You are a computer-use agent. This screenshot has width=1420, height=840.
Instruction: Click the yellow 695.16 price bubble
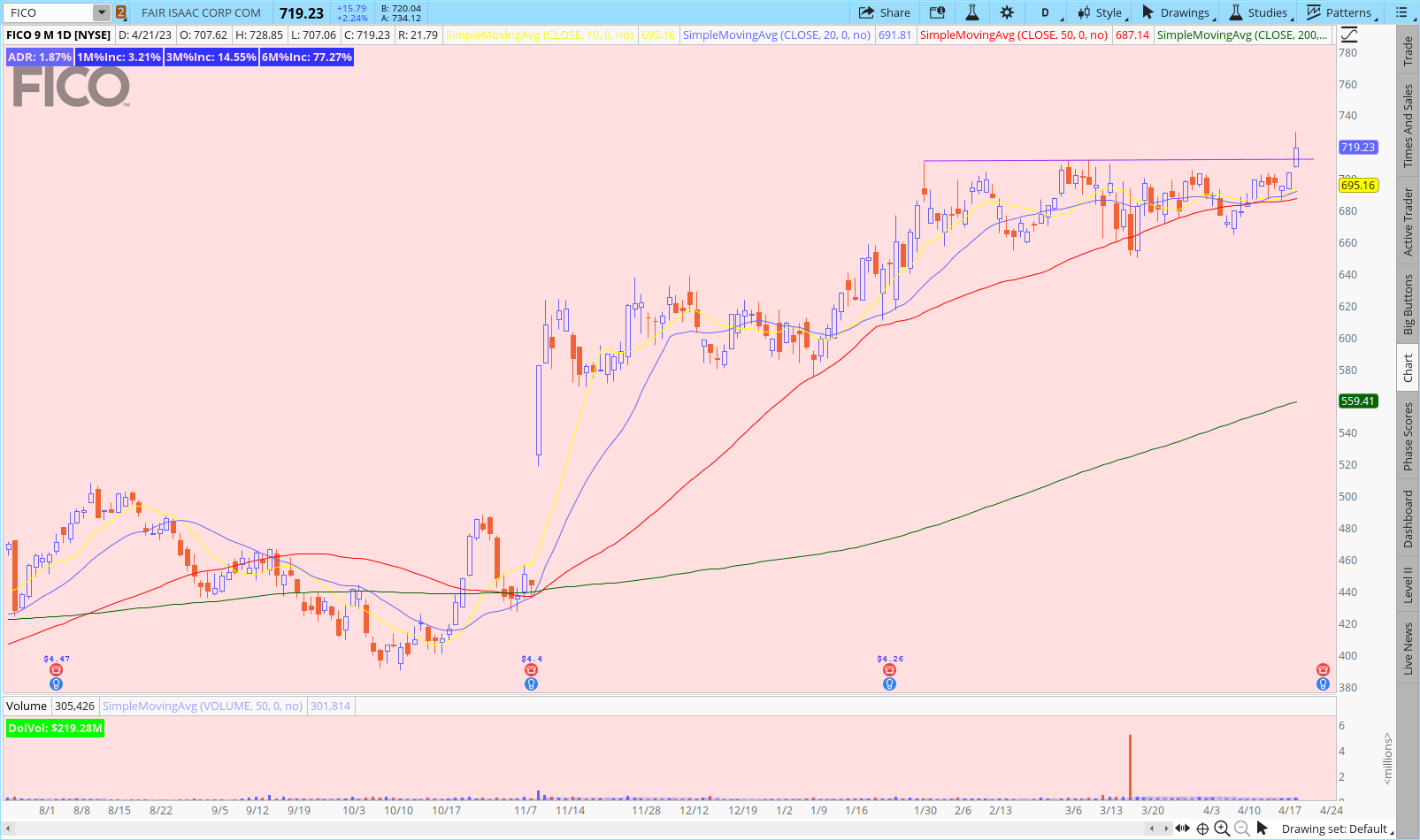point(1358,185)
